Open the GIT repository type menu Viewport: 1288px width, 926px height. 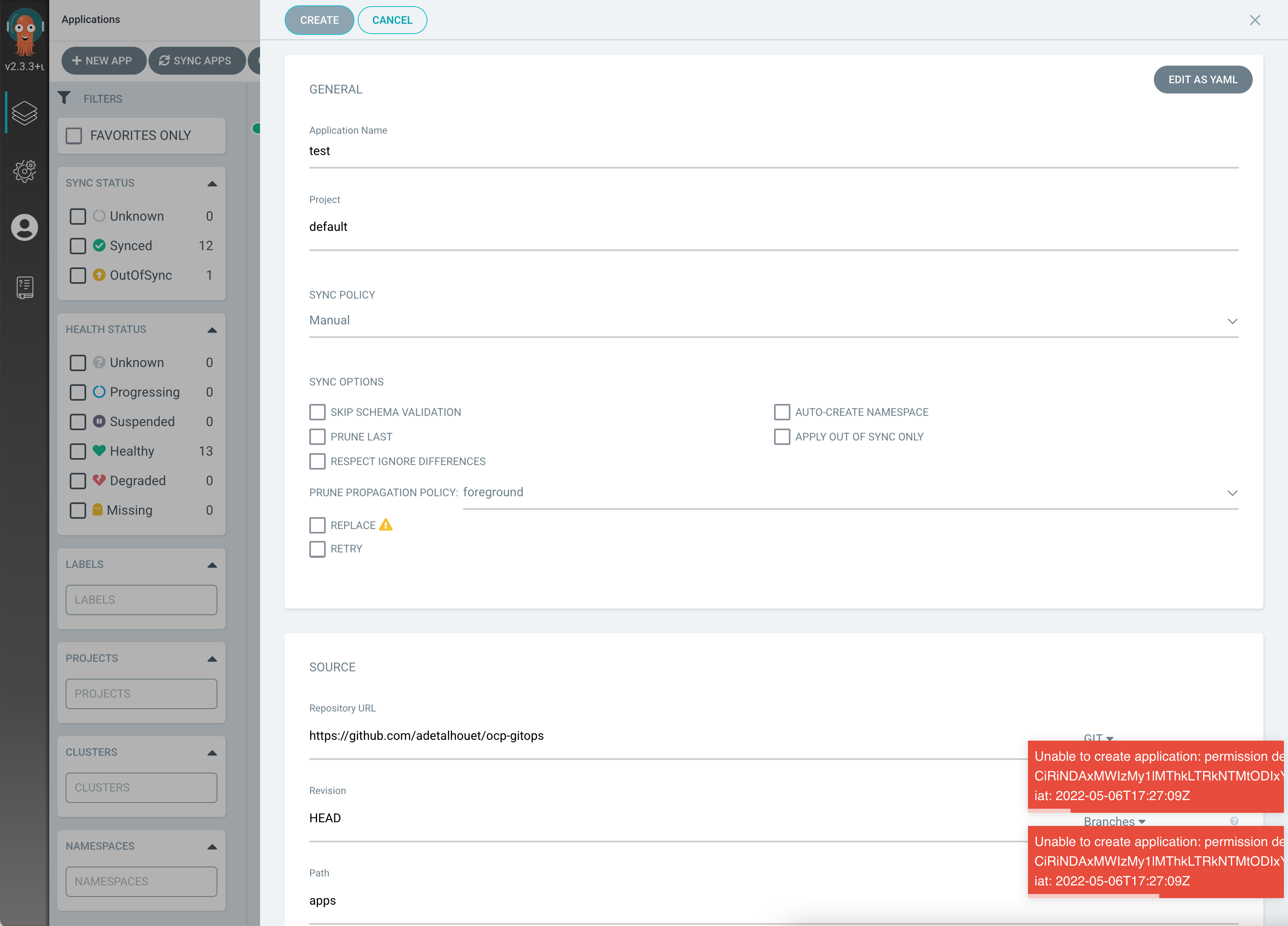(1098, 737)
